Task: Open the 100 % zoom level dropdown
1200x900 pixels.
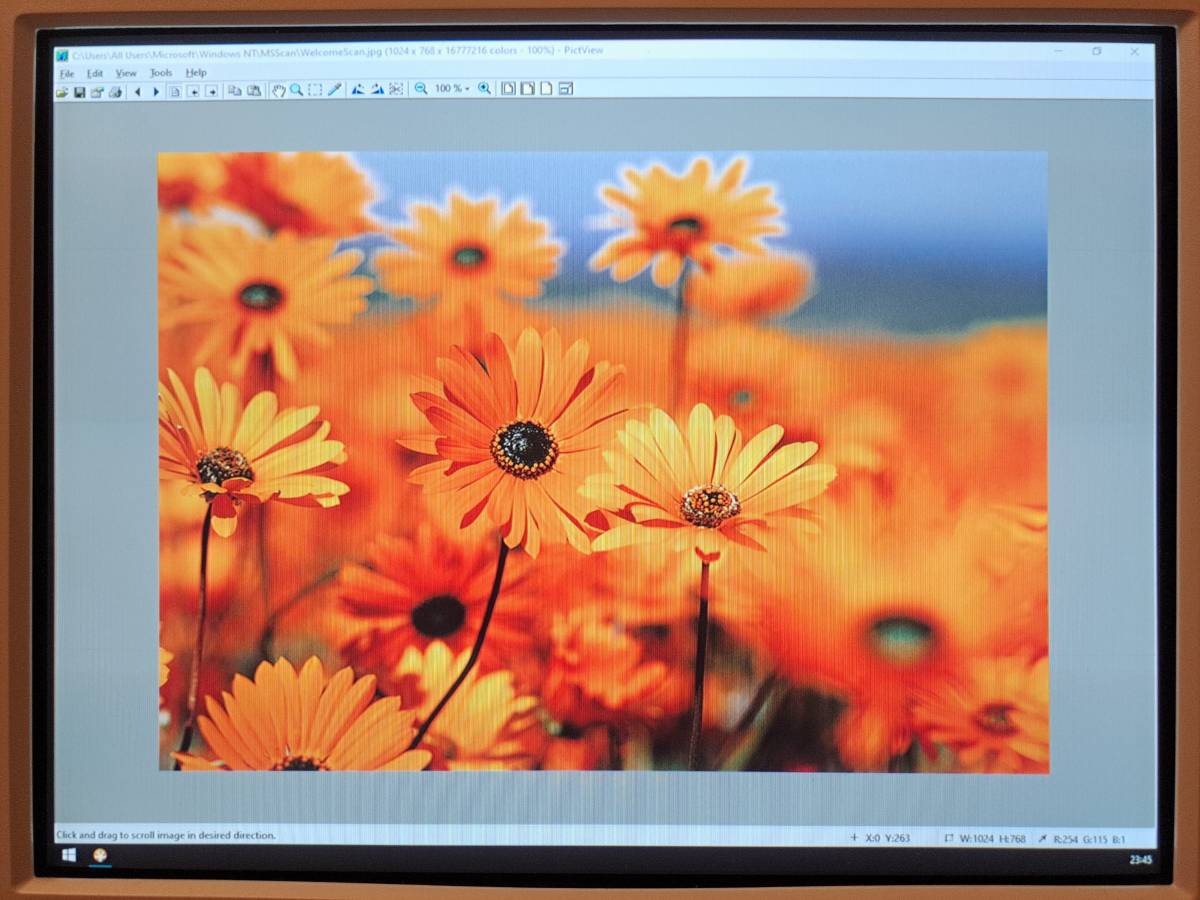Action: click(452, 89)
